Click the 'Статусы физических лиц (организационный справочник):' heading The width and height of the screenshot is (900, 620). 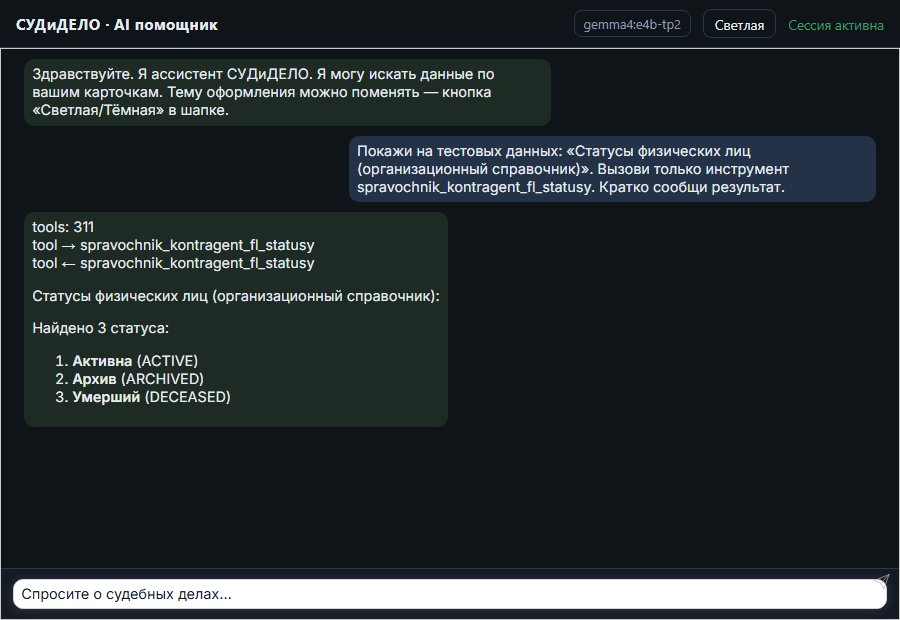[236, 296]
